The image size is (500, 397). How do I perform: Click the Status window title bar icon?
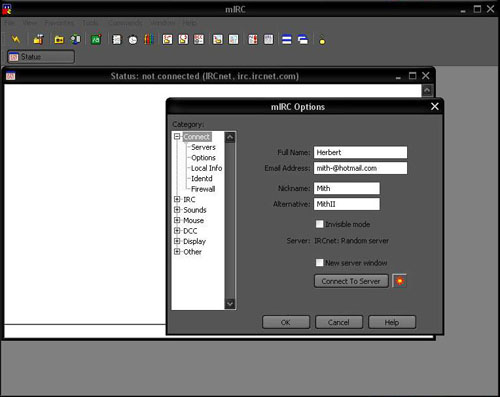11,76
